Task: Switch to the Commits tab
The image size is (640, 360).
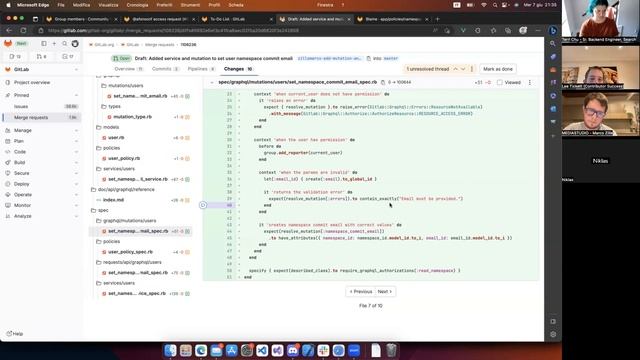Action: pyautogui.click(x=165, y=69)
